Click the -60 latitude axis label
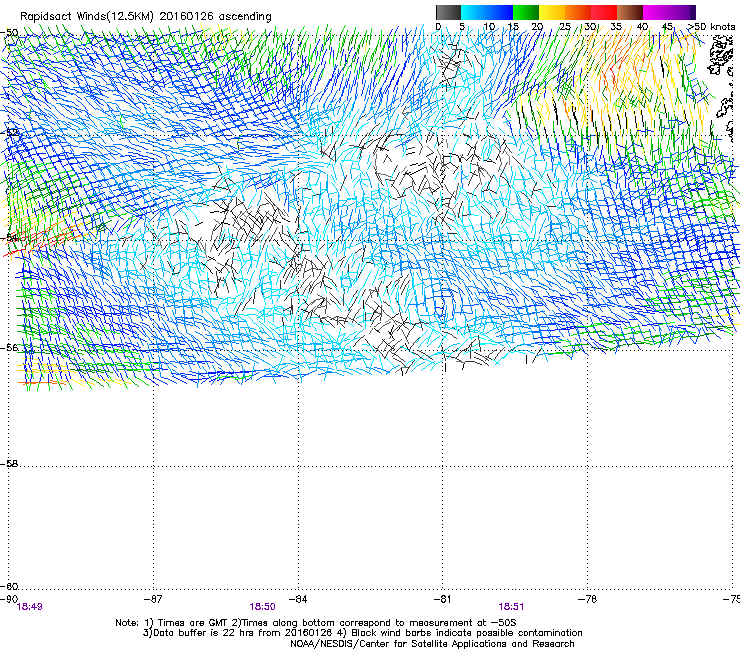This screenshot has width=740, height=650. pos(10,586)
